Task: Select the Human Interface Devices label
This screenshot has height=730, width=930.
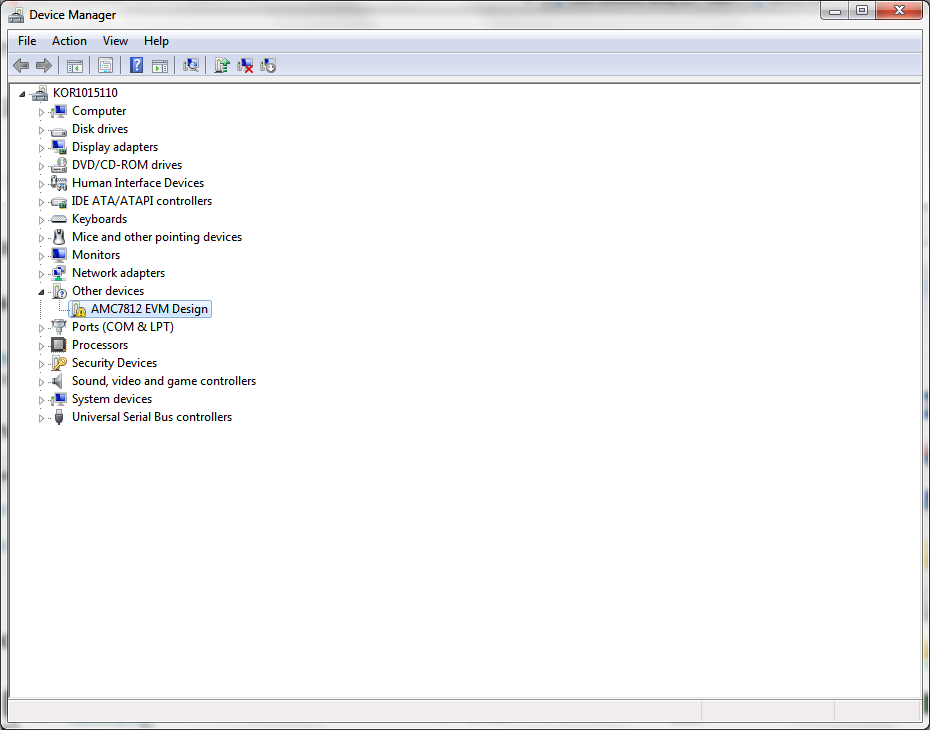Action: coord(138,183)
